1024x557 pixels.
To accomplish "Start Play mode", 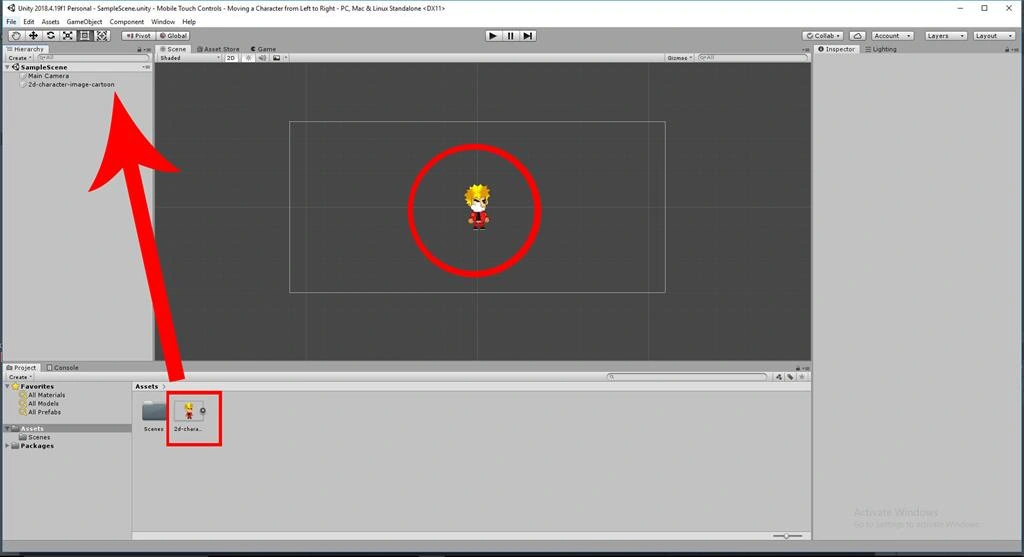I will tap(493, 36).
